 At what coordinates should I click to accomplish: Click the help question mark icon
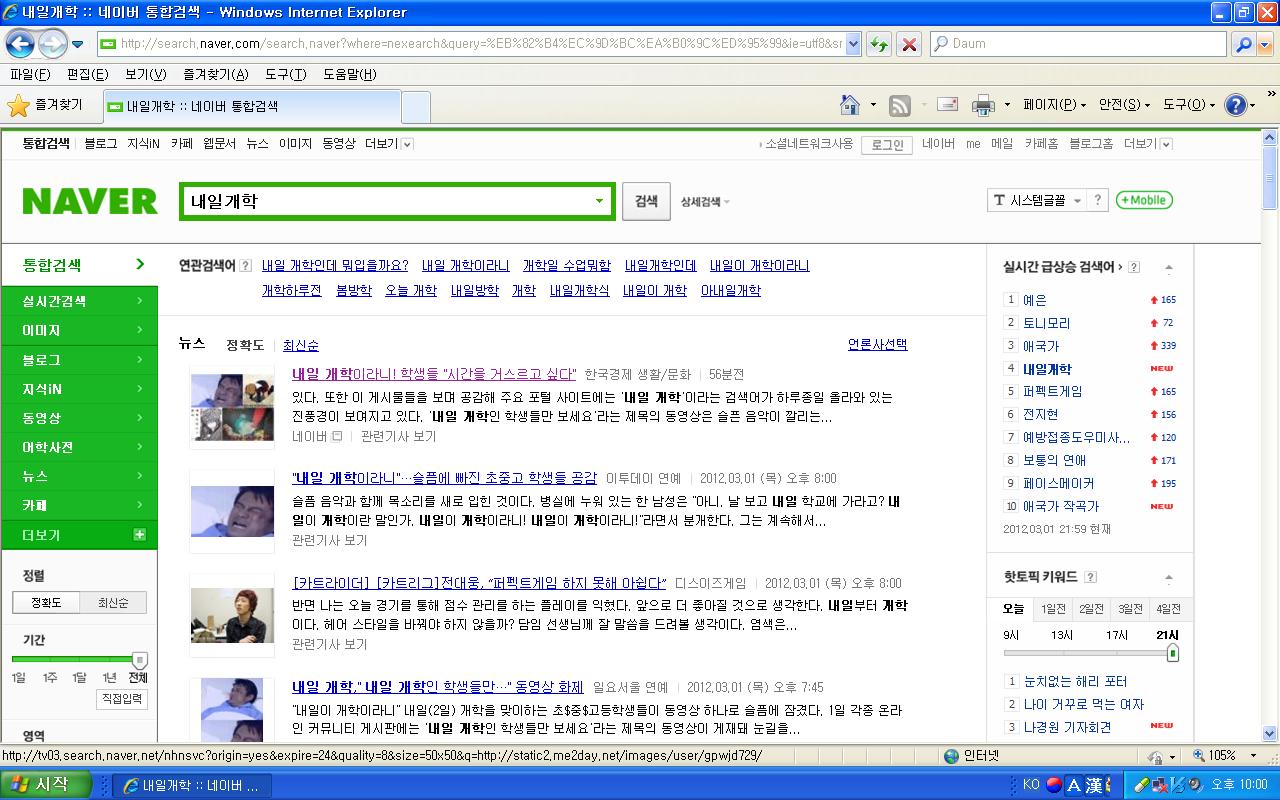tap(1236, 105)
